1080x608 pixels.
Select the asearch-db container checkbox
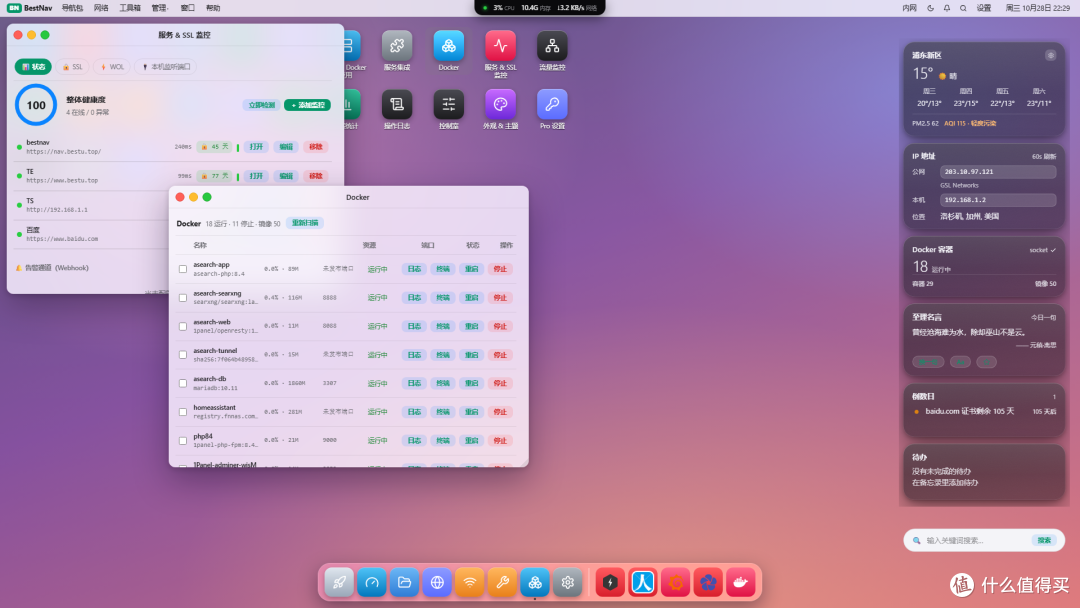pyautogui.click(x=183, y=384)
